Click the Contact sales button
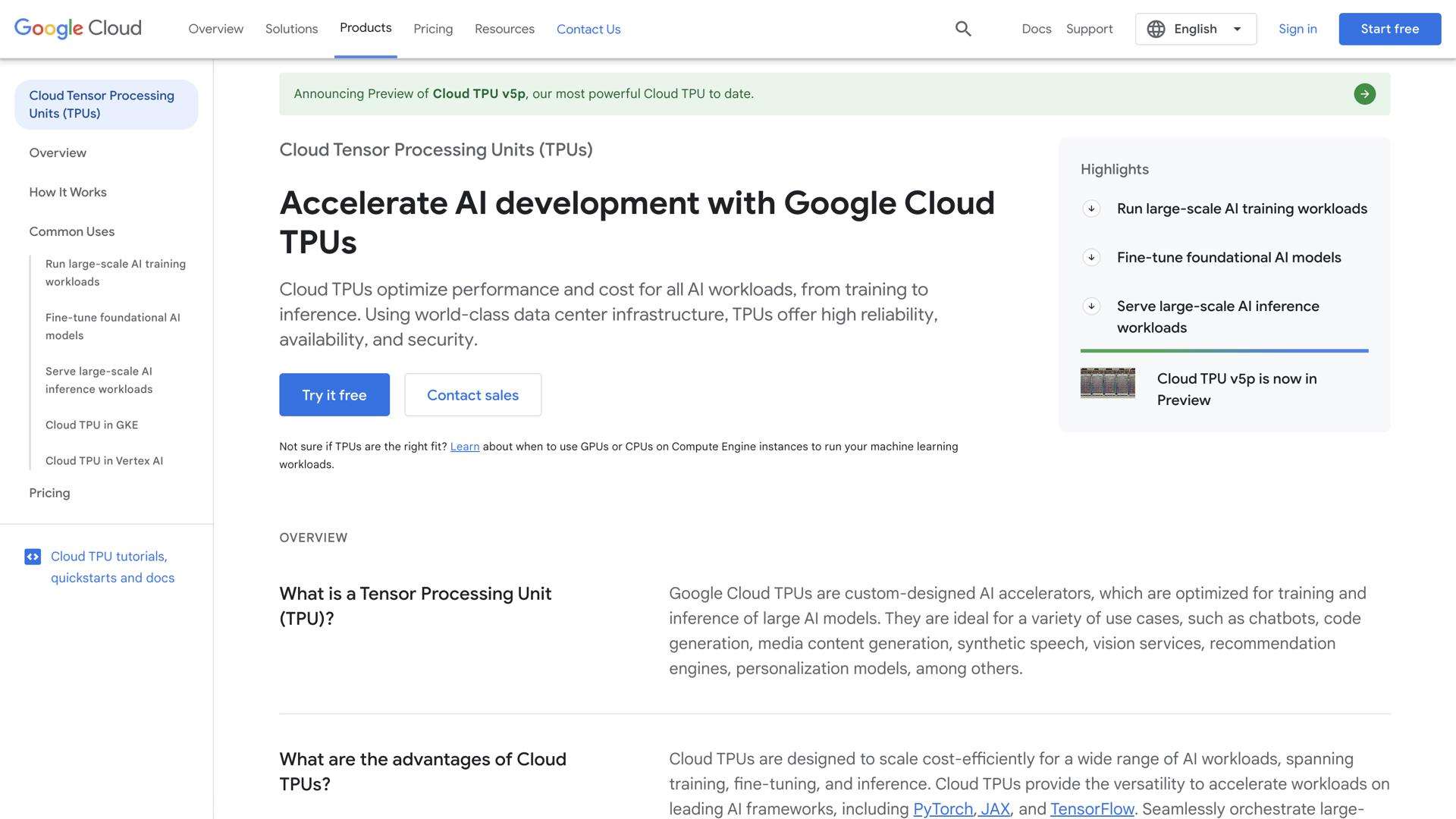This screenshot has height=819, width=1456. (x=472, y=394)
